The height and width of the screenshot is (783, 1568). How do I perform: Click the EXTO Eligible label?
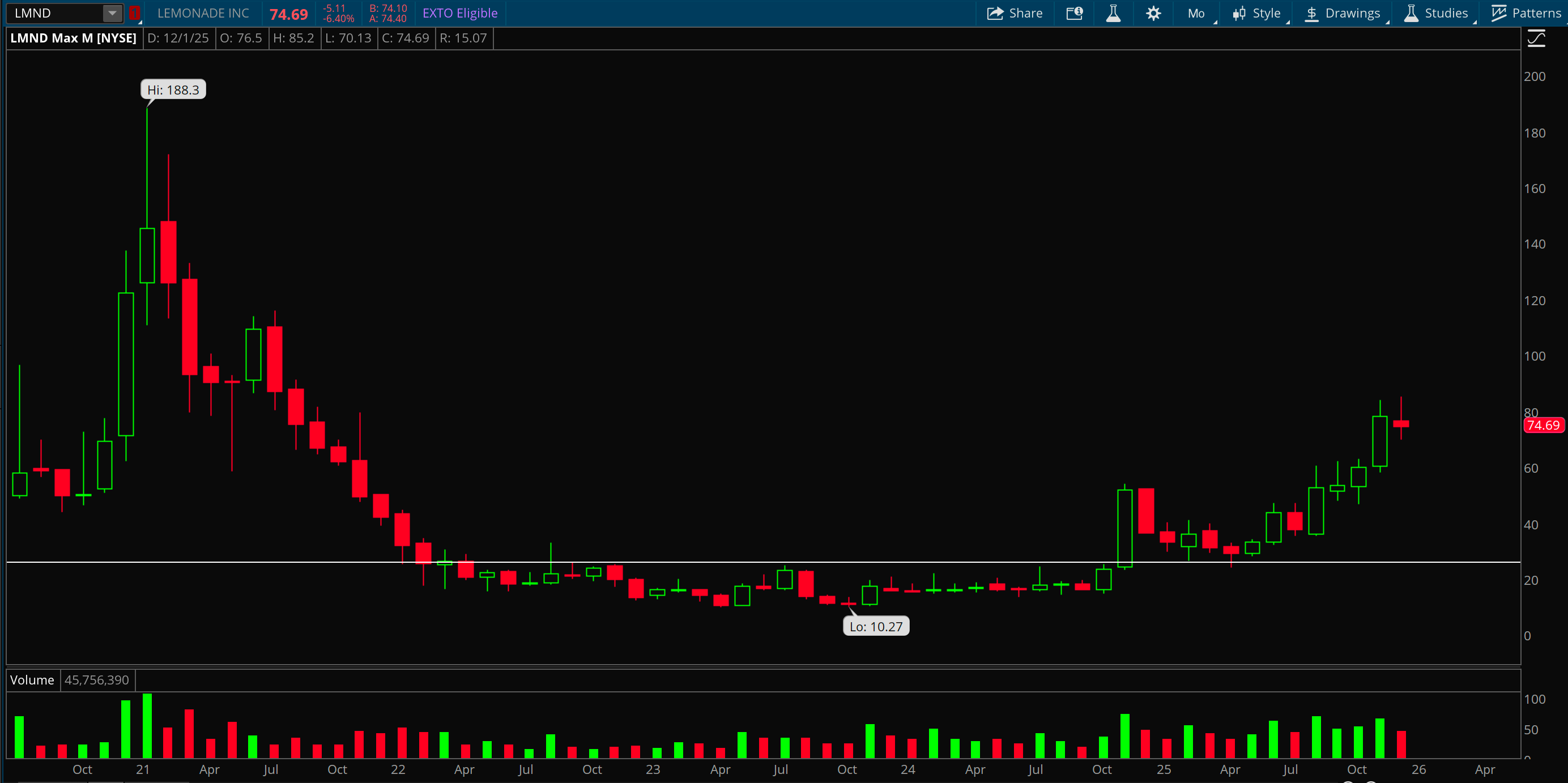click(x=459, y=14)
